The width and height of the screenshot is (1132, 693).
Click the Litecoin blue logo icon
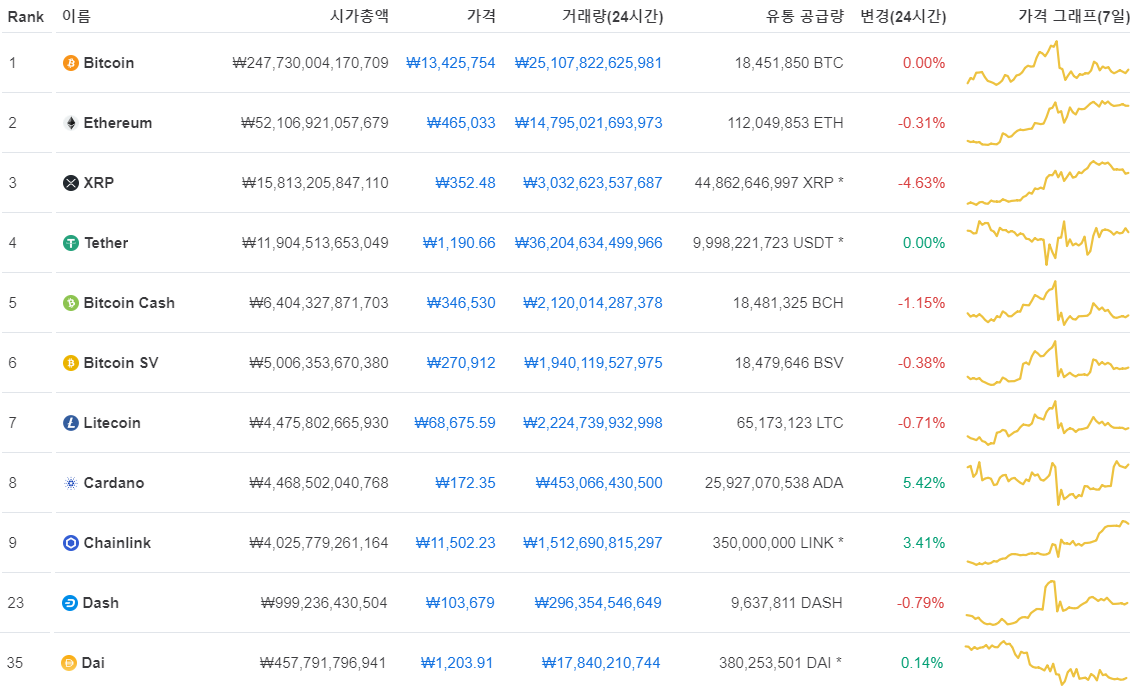(71, 423)
